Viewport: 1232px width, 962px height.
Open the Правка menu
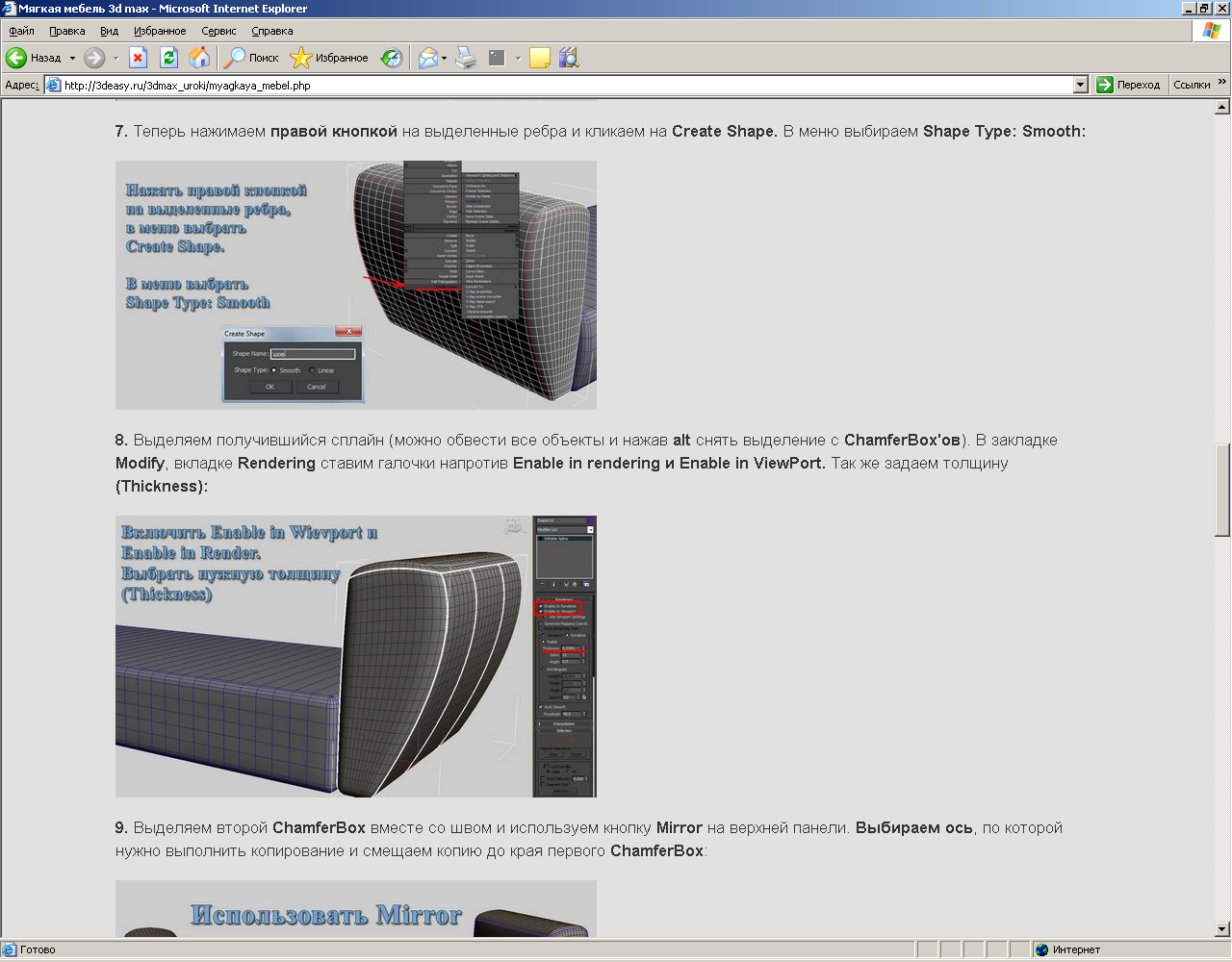[x=67, y=31]
